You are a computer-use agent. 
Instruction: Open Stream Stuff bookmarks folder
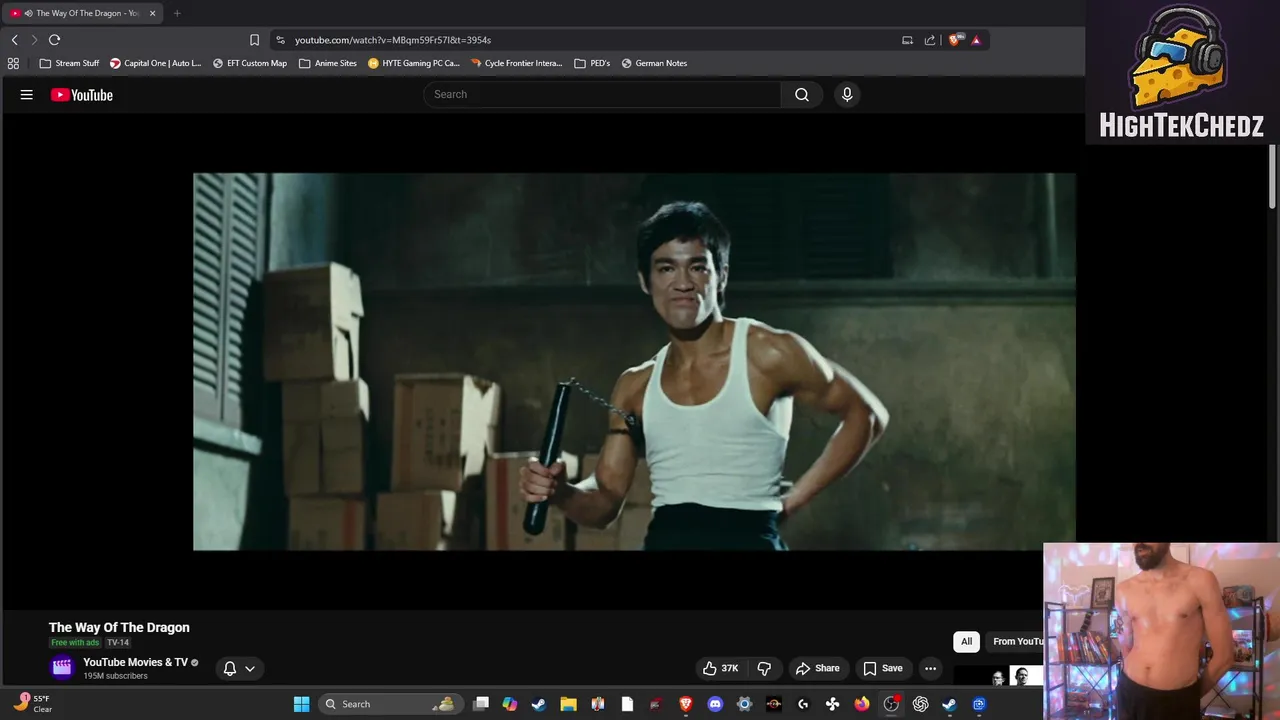click(x=69, y=63)
